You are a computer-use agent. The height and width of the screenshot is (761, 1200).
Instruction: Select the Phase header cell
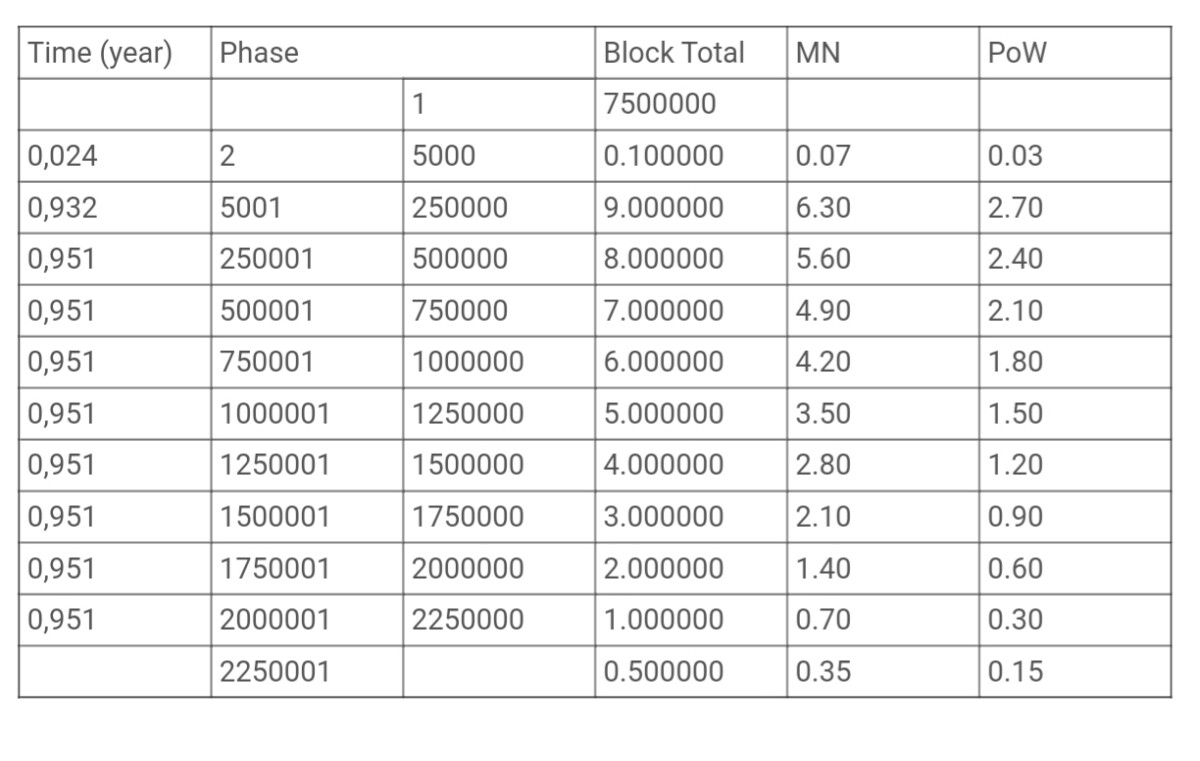[x=403, y=53]
